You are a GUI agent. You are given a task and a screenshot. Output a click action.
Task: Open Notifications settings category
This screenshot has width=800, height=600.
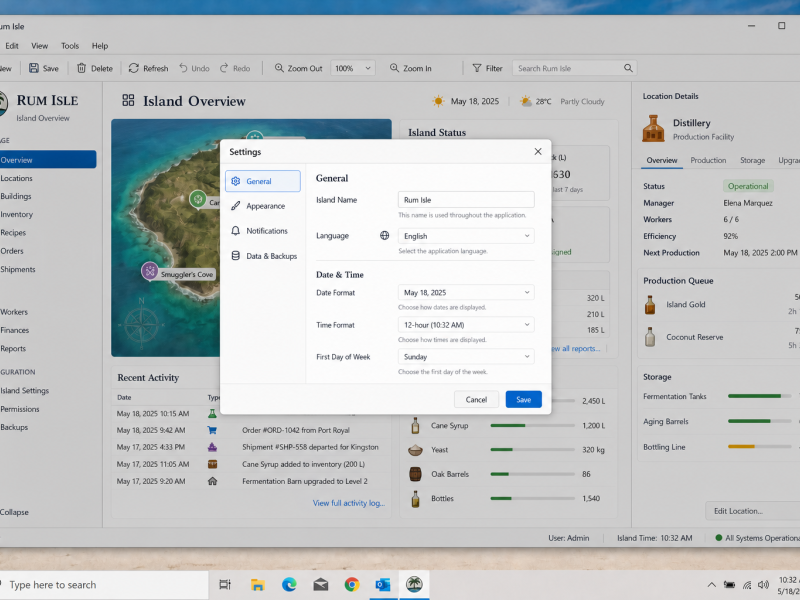pyautogui.click(x=263, y=231)
